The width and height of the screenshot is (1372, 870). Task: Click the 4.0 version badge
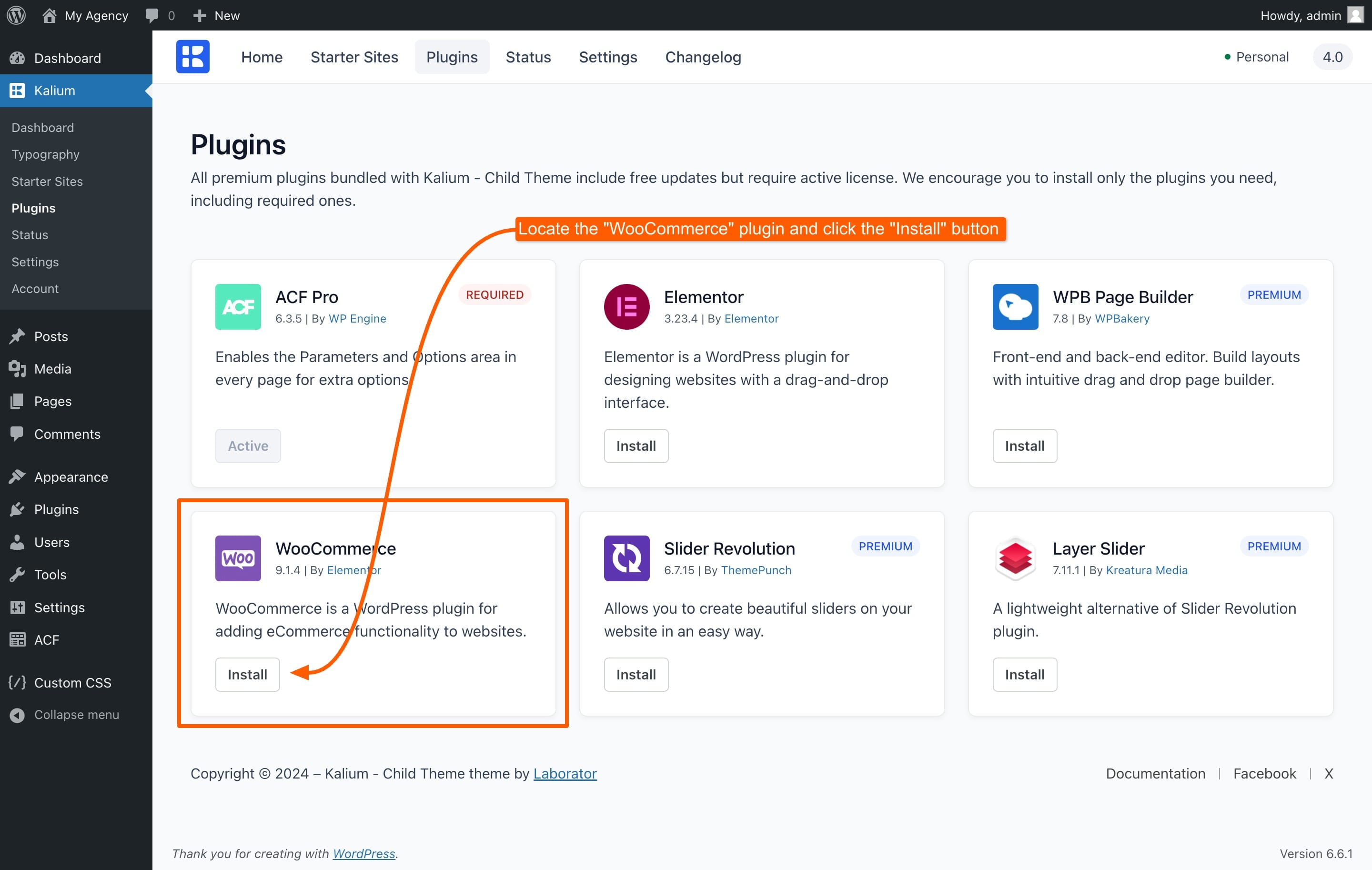tap(1332, 57)
